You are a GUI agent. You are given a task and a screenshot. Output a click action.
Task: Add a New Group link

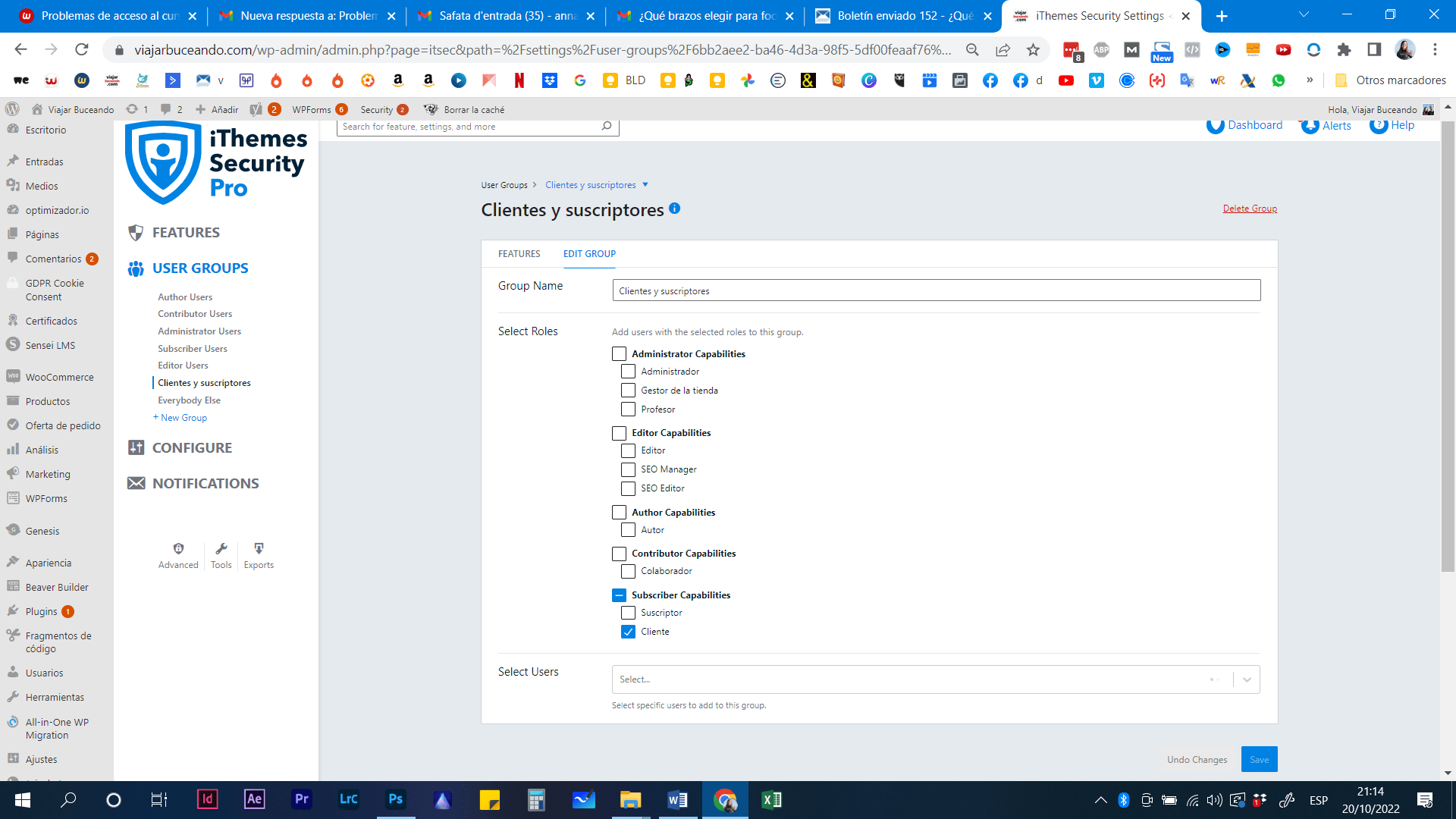[180, 418]
